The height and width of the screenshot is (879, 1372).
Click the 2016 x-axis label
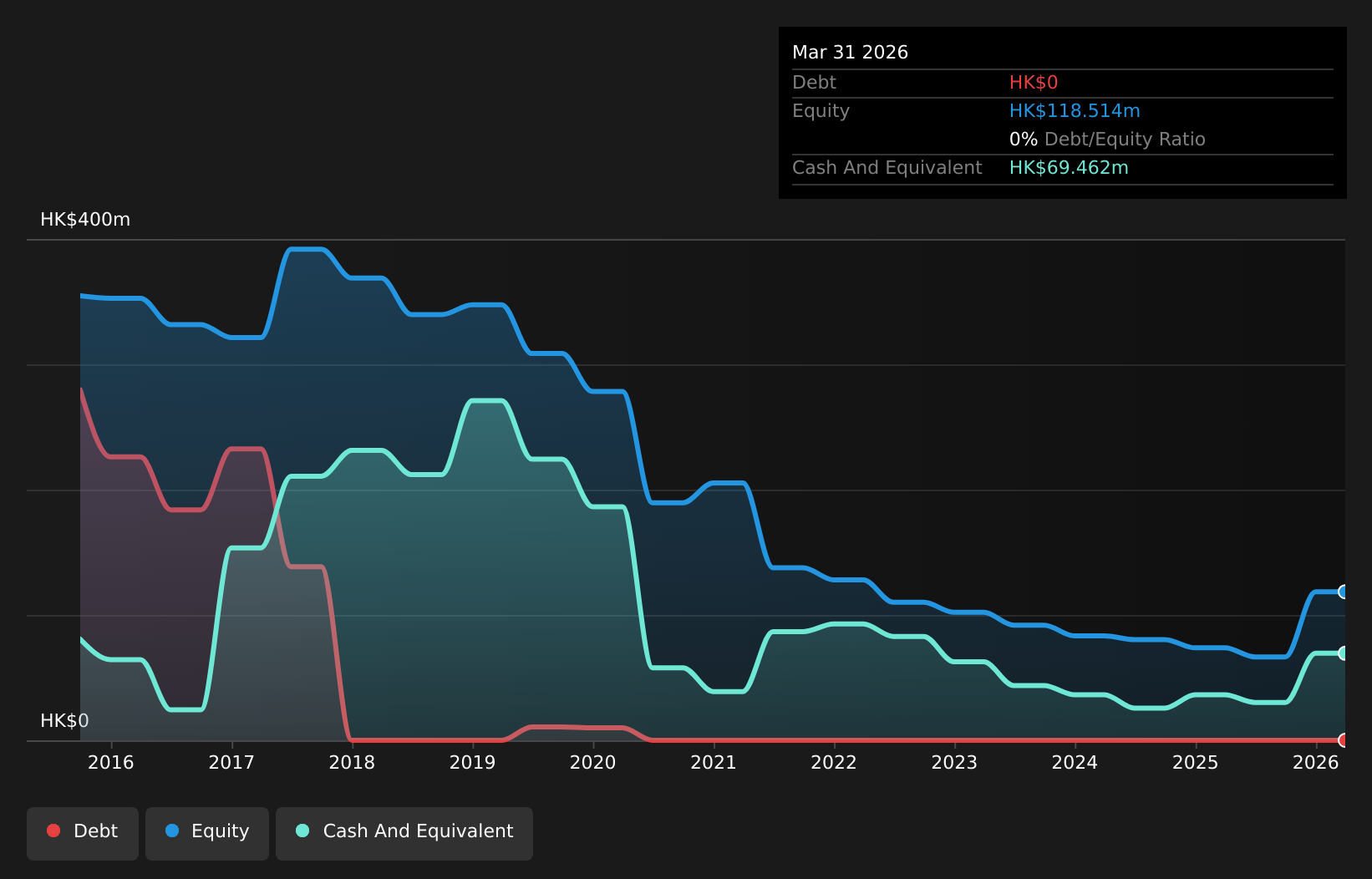pyautogui.click(x=111, y=762)
